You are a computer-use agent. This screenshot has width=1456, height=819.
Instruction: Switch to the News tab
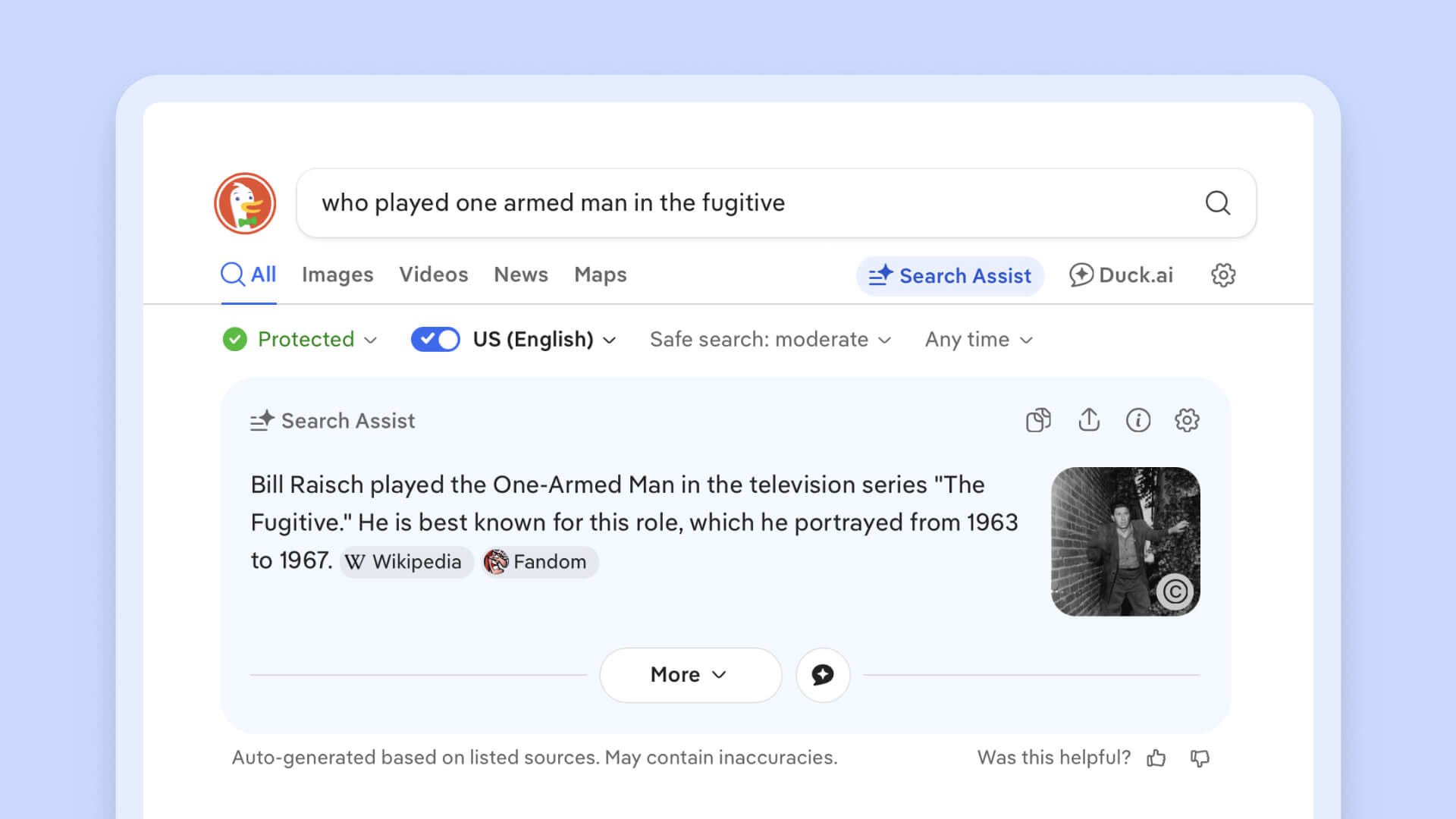[x=520, y=275]
